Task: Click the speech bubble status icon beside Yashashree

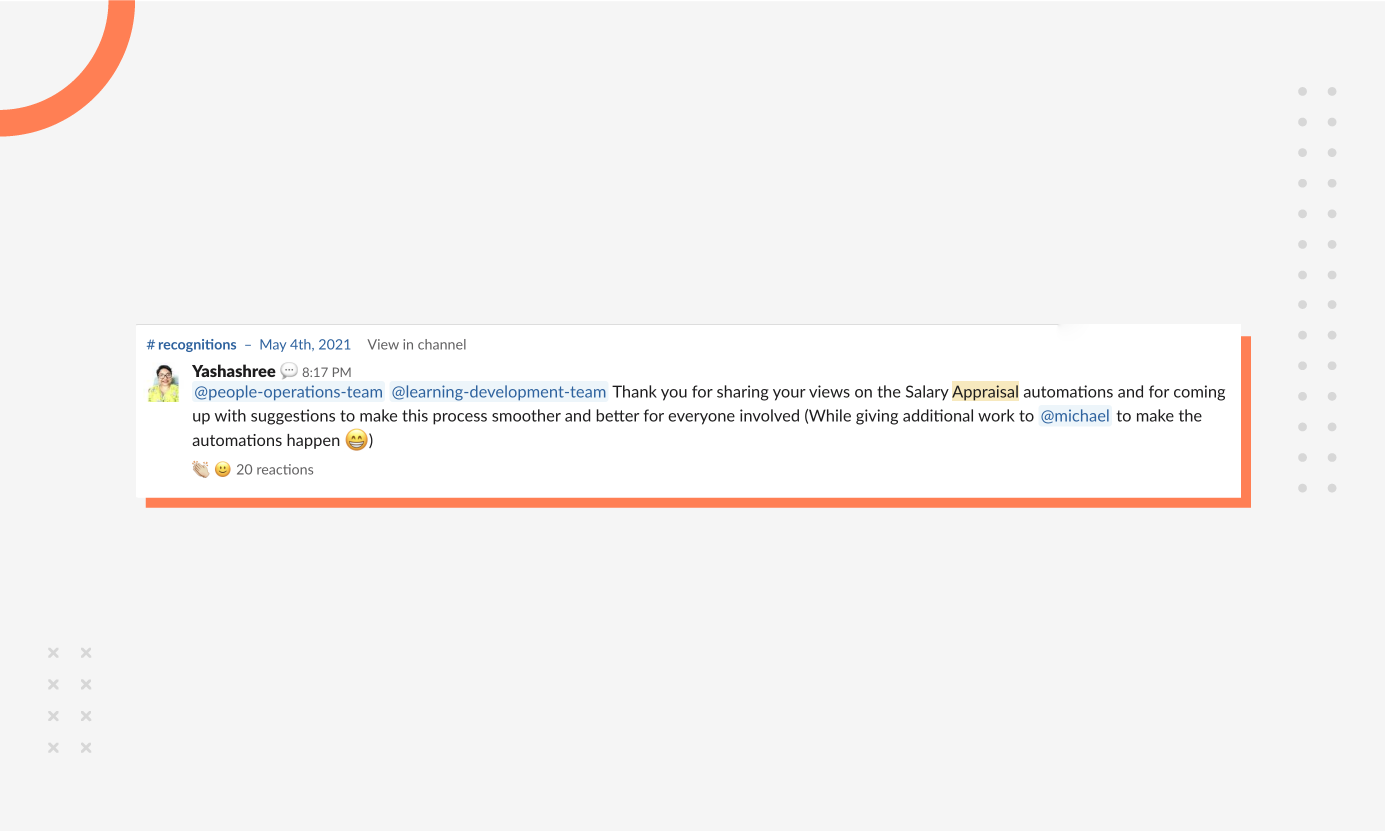Action: (289, 371)
